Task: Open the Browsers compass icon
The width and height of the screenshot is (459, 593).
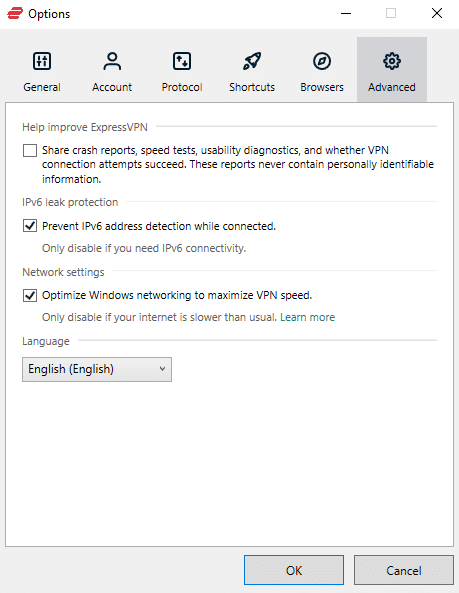Action: point(322,61)
